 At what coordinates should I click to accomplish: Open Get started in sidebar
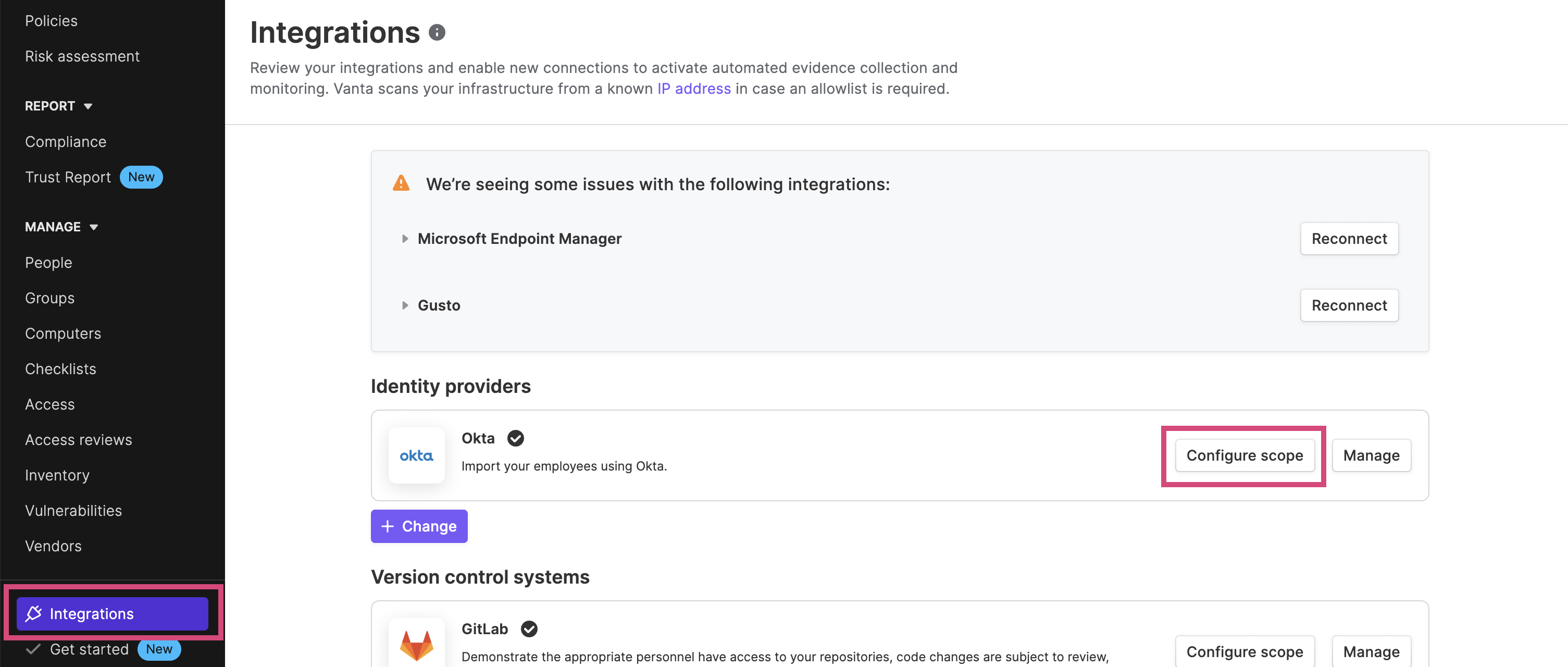(x=89, y=649)
